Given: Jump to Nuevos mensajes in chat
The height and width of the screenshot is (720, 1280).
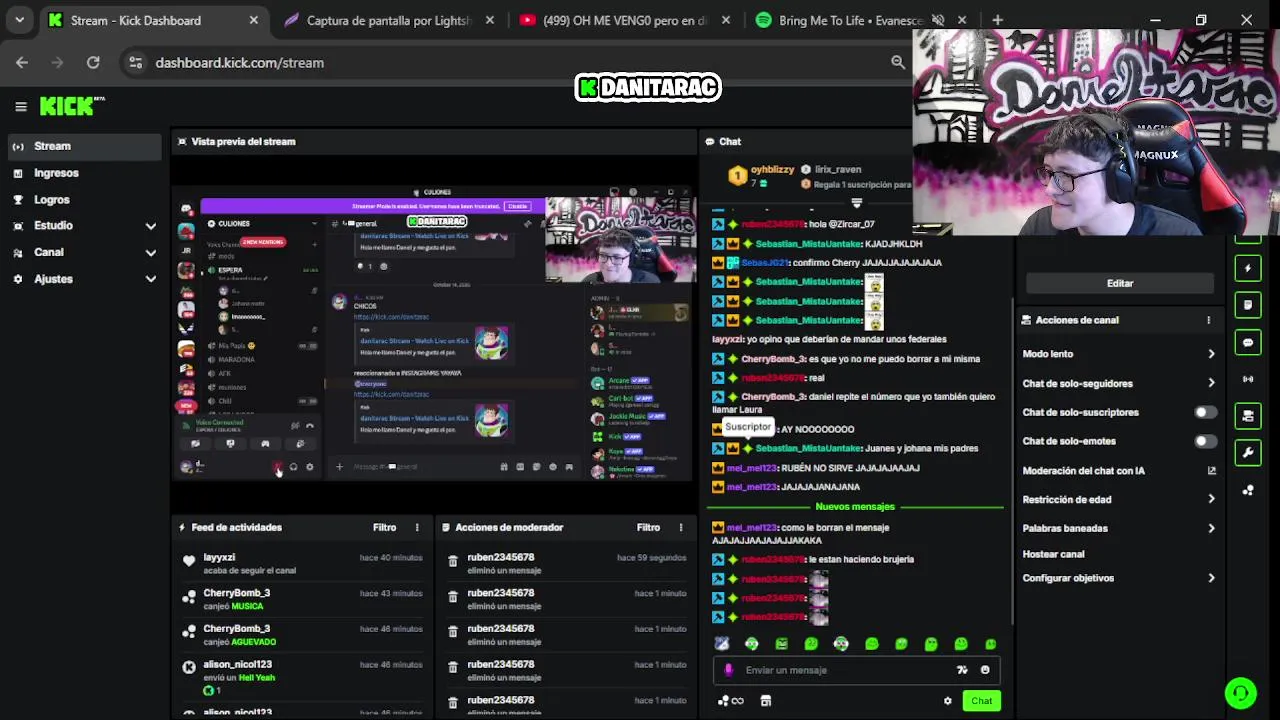Looking at the screenshot, I should pos(855,507).
